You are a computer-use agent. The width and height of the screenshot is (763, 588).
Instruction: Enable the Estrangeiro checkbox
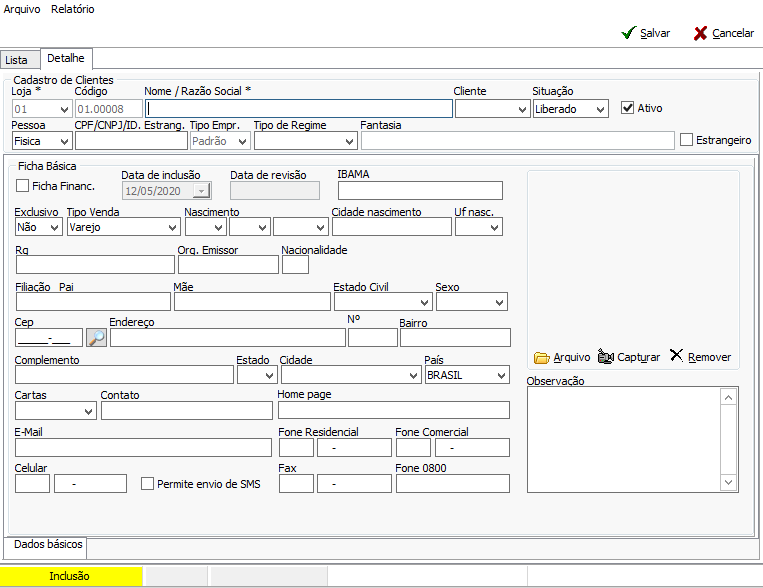pos(686,140)
